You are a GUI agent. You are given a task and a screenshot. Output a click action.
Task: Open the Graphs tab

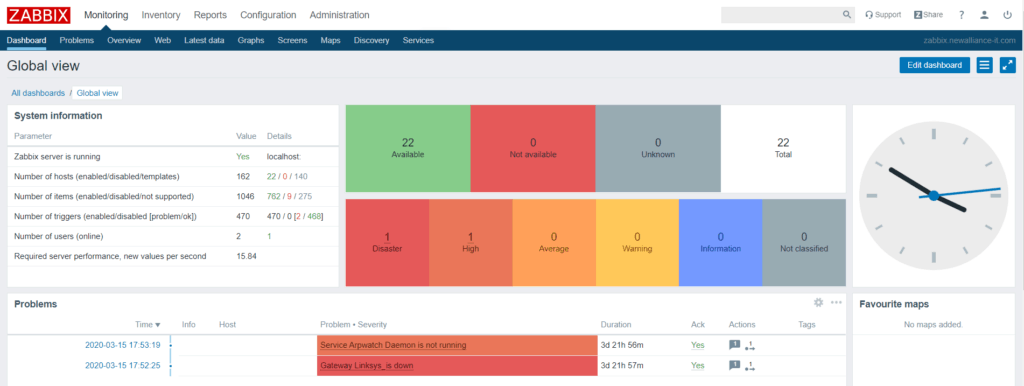[251, 40]
